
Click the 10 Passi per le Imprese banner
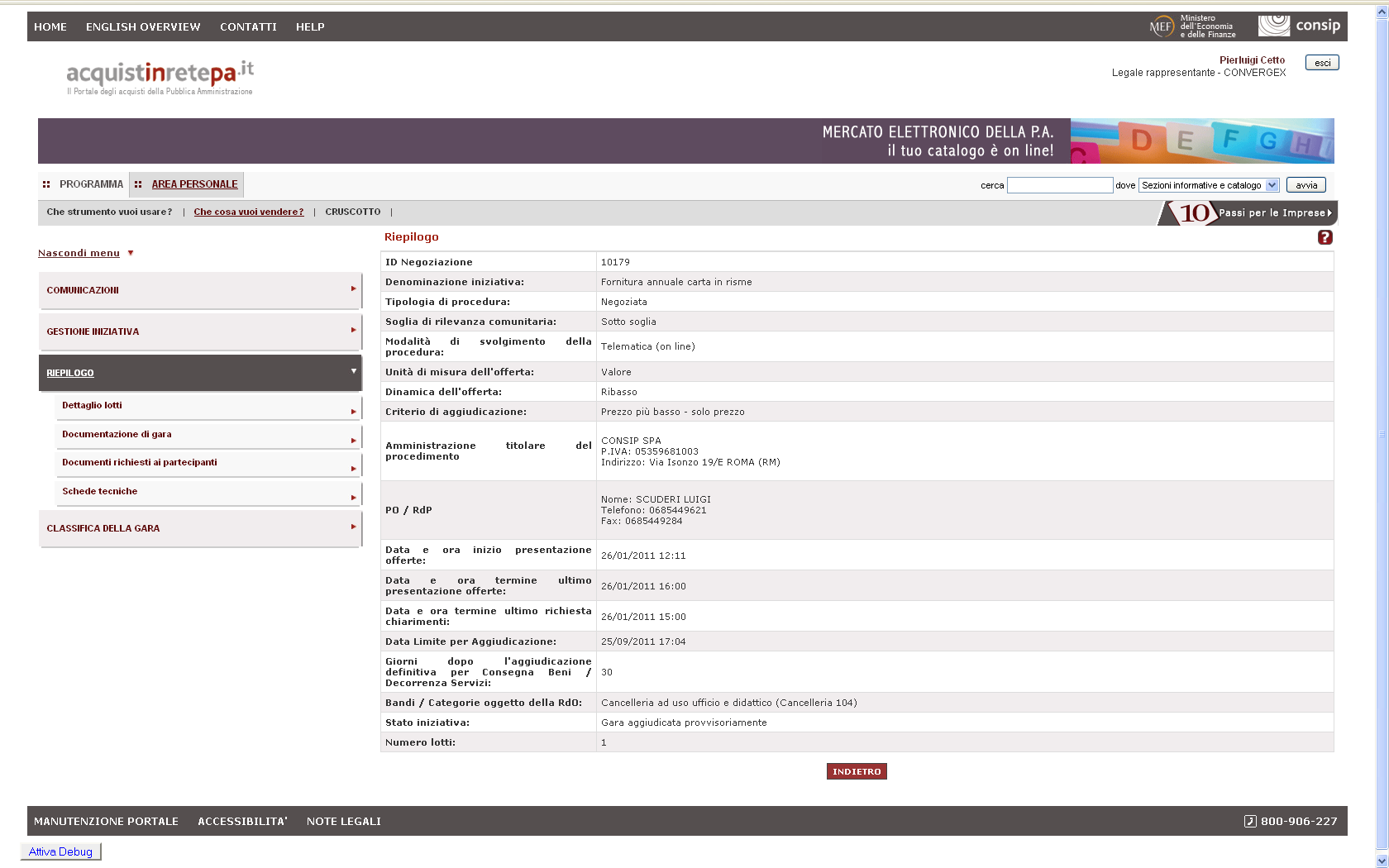pyautogui.click(x=1248, y=212)
